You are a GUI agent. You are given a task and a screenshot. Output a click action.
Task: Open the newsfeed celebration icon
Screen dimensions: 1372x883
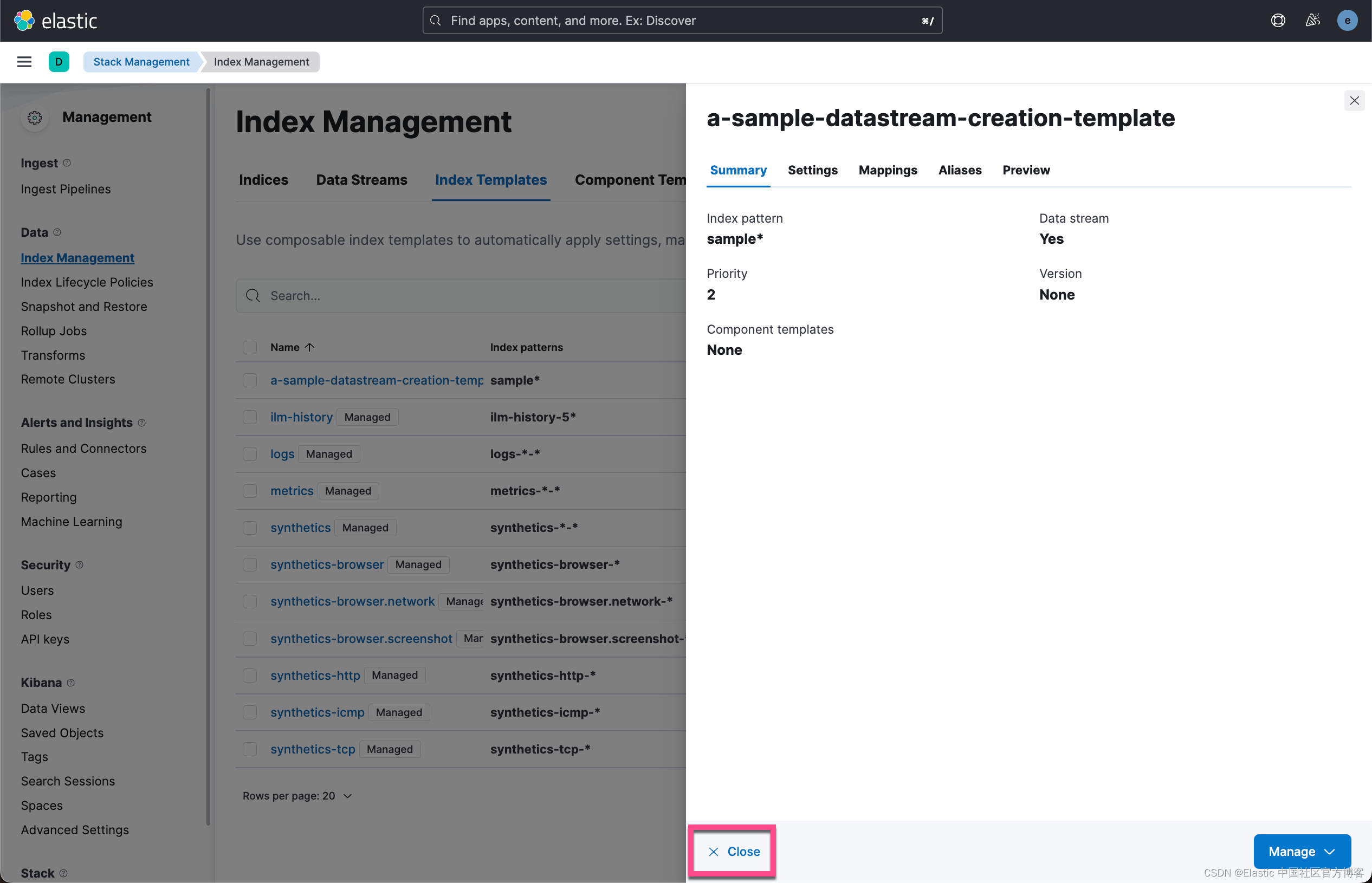1312,21
